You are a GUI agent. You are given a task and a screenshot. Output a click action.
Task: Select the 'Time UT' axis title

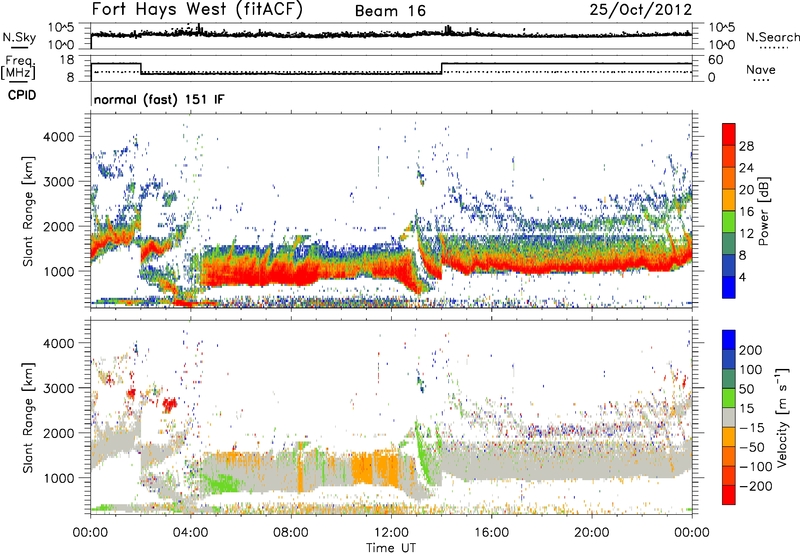pos(391,548)
